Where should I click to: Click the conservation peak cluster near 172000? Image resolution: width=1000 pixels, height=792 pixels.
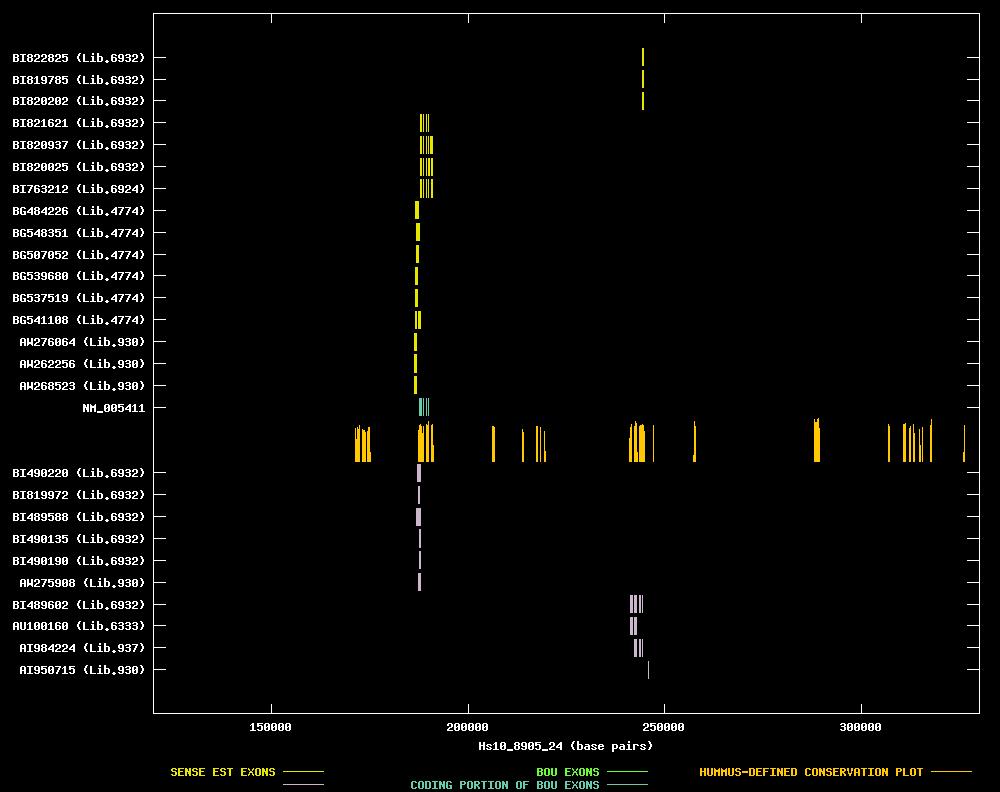(x=363, y=443)
